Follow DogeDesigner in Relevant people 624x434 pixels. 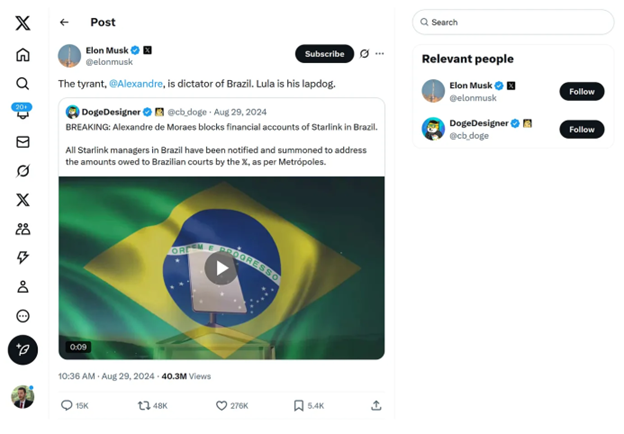tap(581, 129)
